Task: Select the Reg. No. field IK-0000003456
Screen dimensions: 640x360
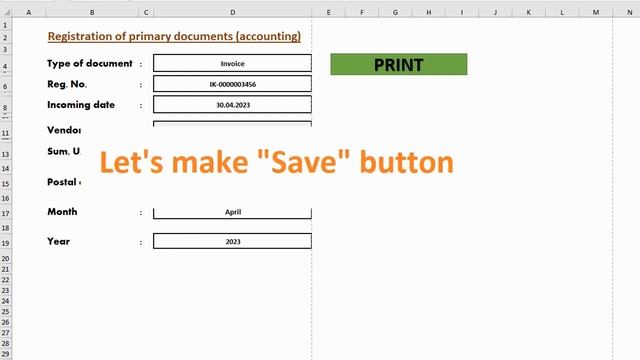Action: tap(232, 84)
